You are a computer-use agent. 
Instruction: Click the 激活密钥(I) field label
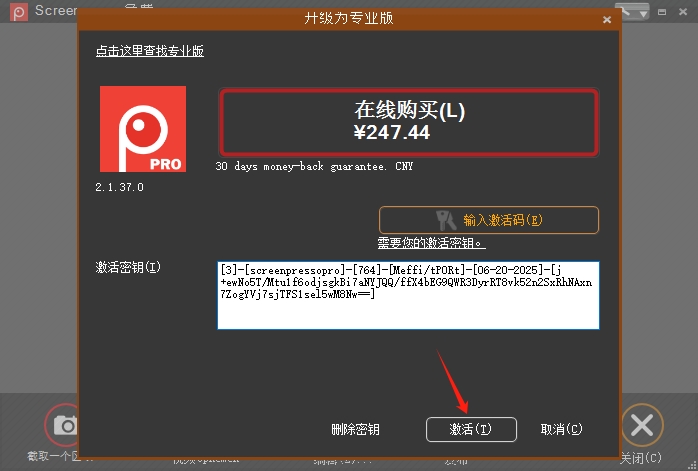tap(128, 268)
